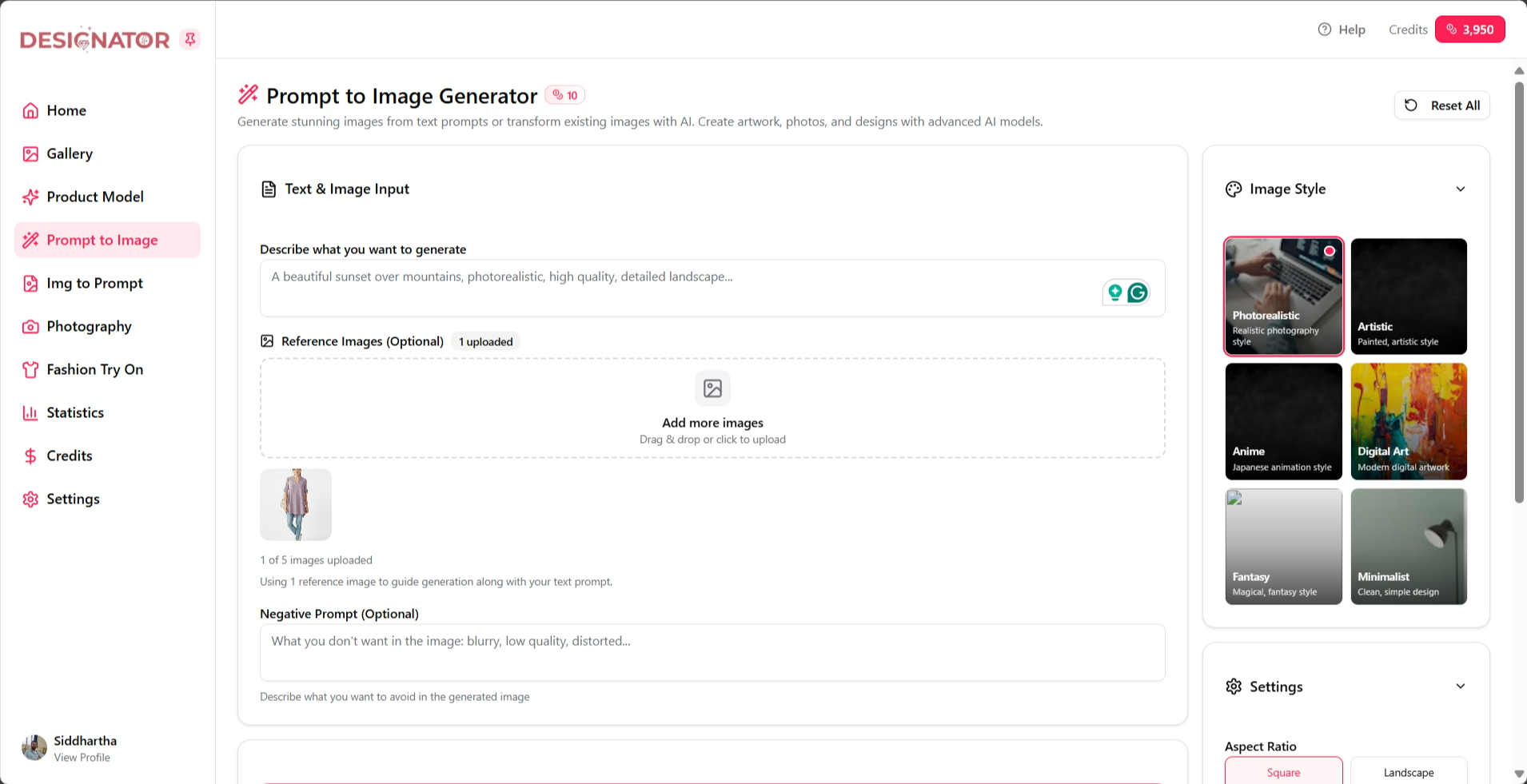Click the Statistics bar chart icon
Image resolution: width=1527 pixels, height=784 pixels.
click(x=30, y=413)
